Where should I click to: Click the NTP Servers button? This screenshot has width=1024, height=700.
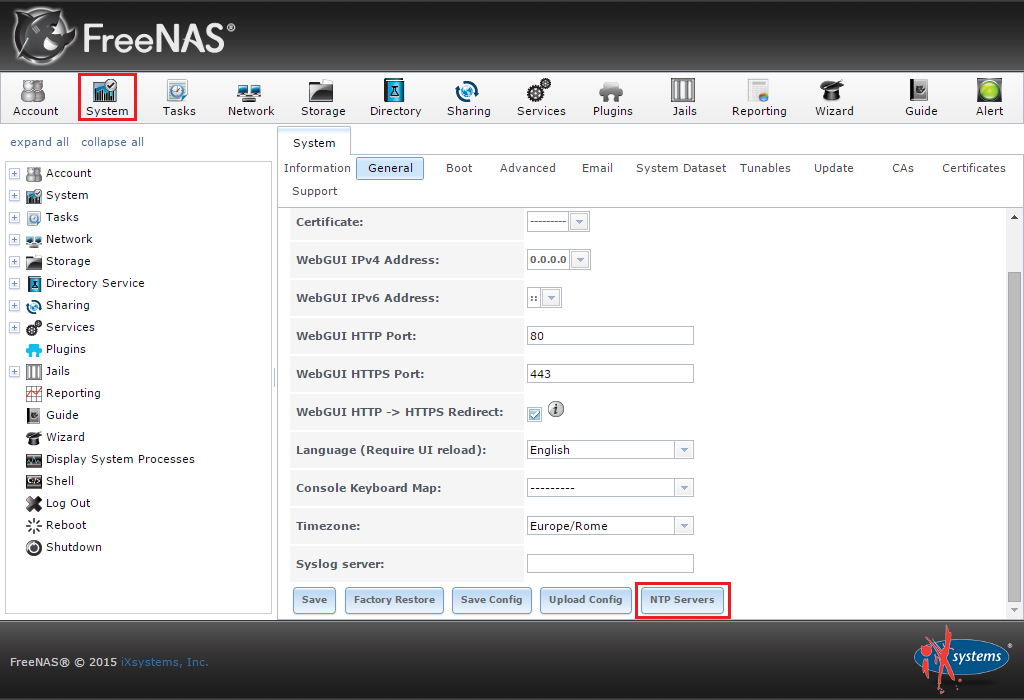(x=682, y=600)
